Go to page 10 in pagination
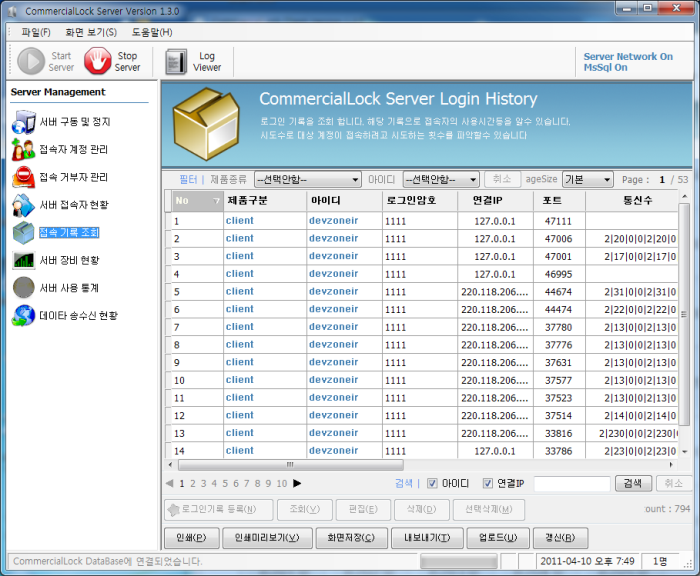Image resolution: width=700 pixels, height=576 pixels. [x=282, y=484]
